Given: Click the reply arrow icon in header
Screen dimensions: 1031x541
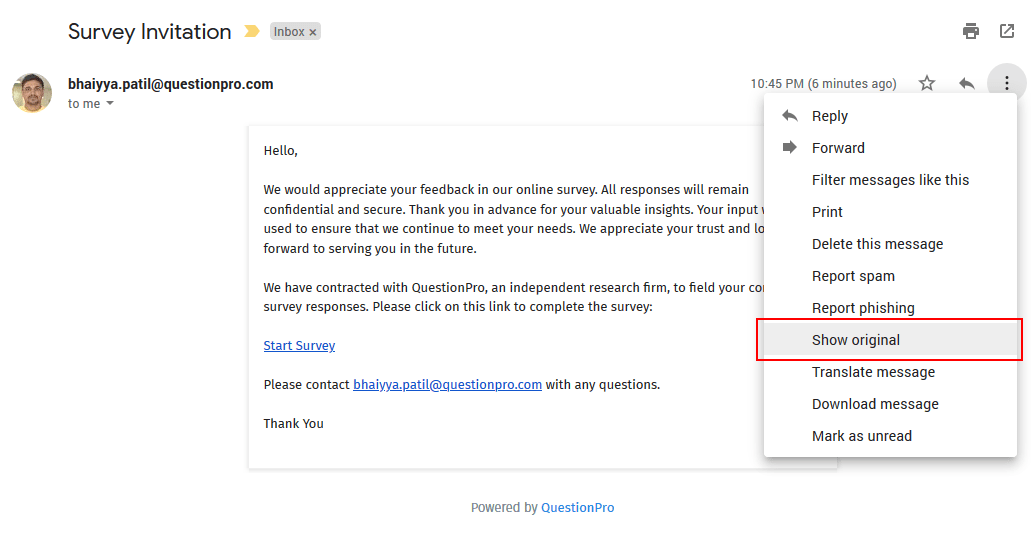Looking at the screenshot, I should 966,83.
